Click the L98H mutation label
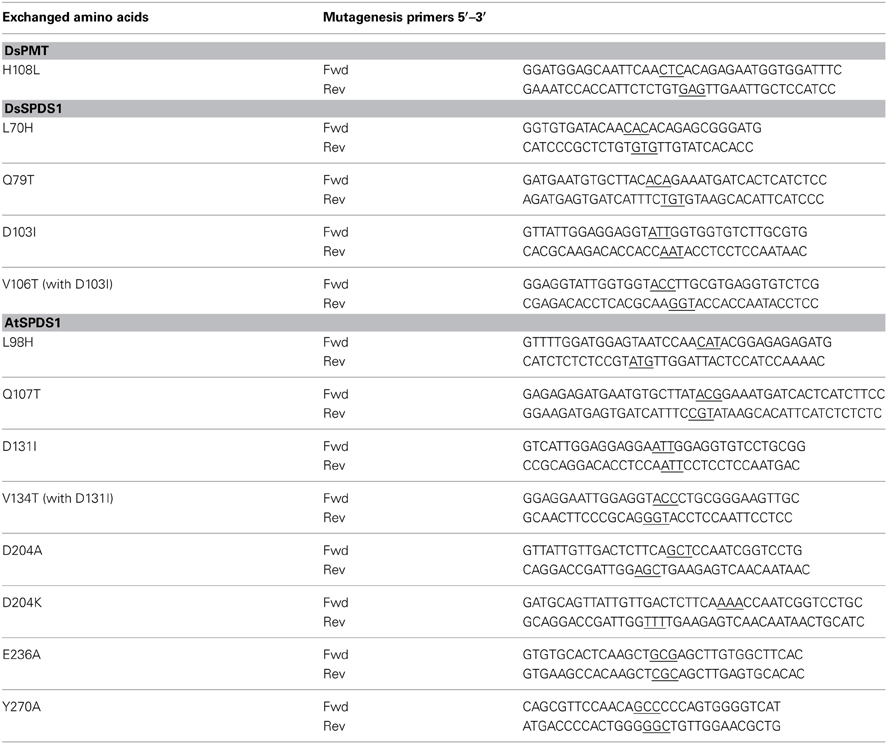This screenshot has width=887, height=744. coord(18,342)
